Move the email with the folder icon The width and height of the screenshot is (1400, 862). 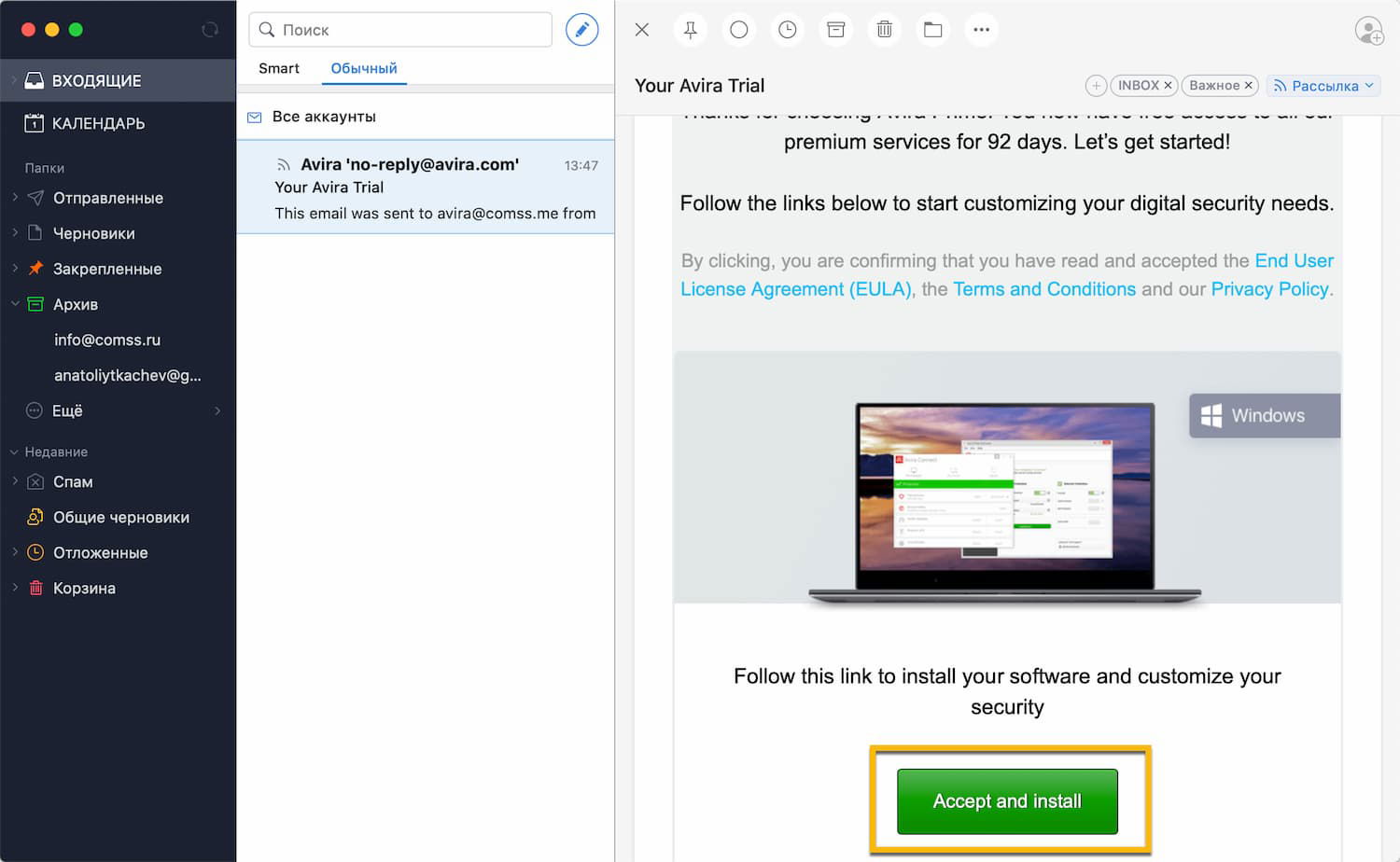coord(933,30)
